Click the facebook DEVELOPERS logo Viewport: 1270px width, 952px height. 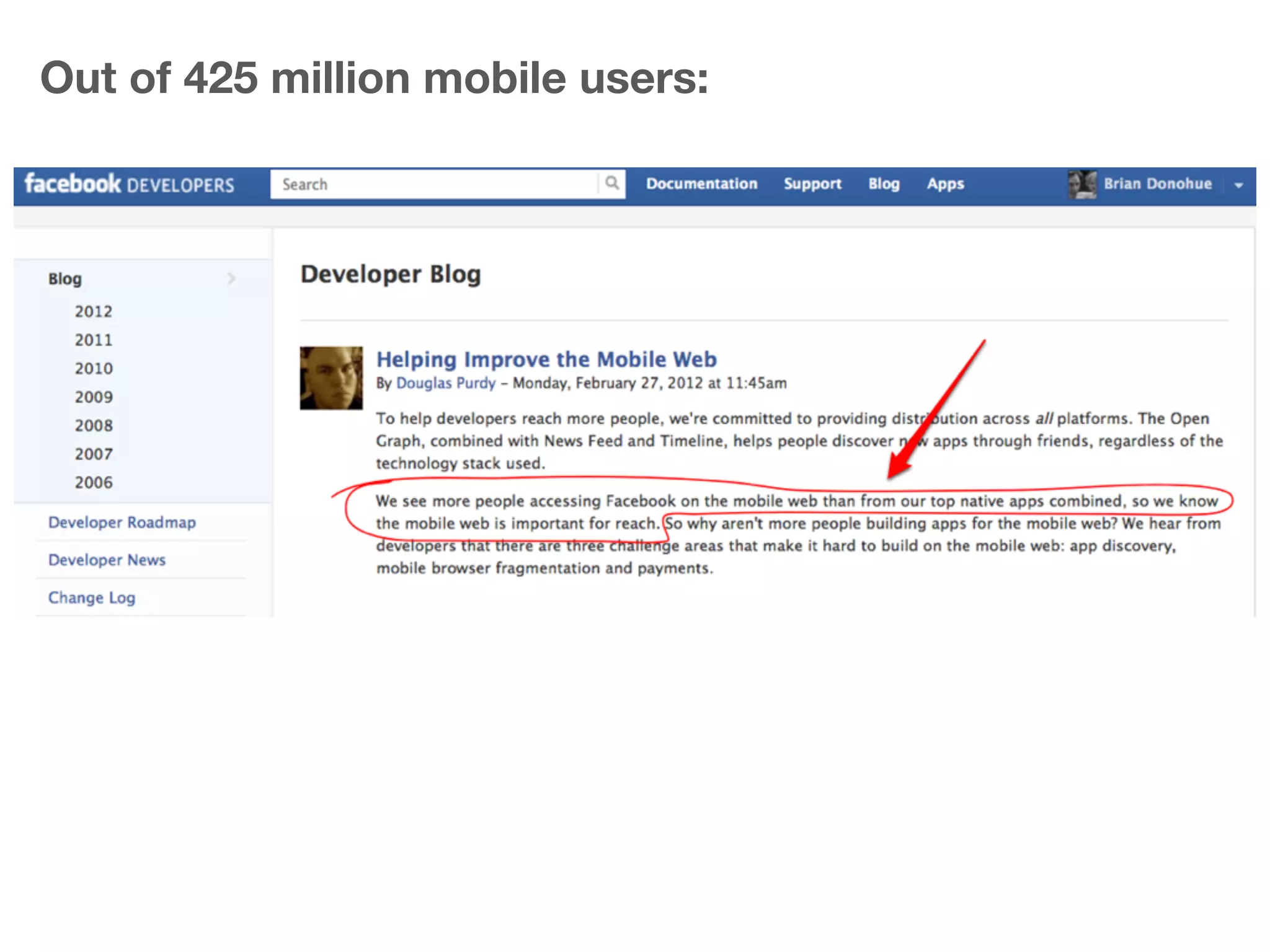click(129, 184)
